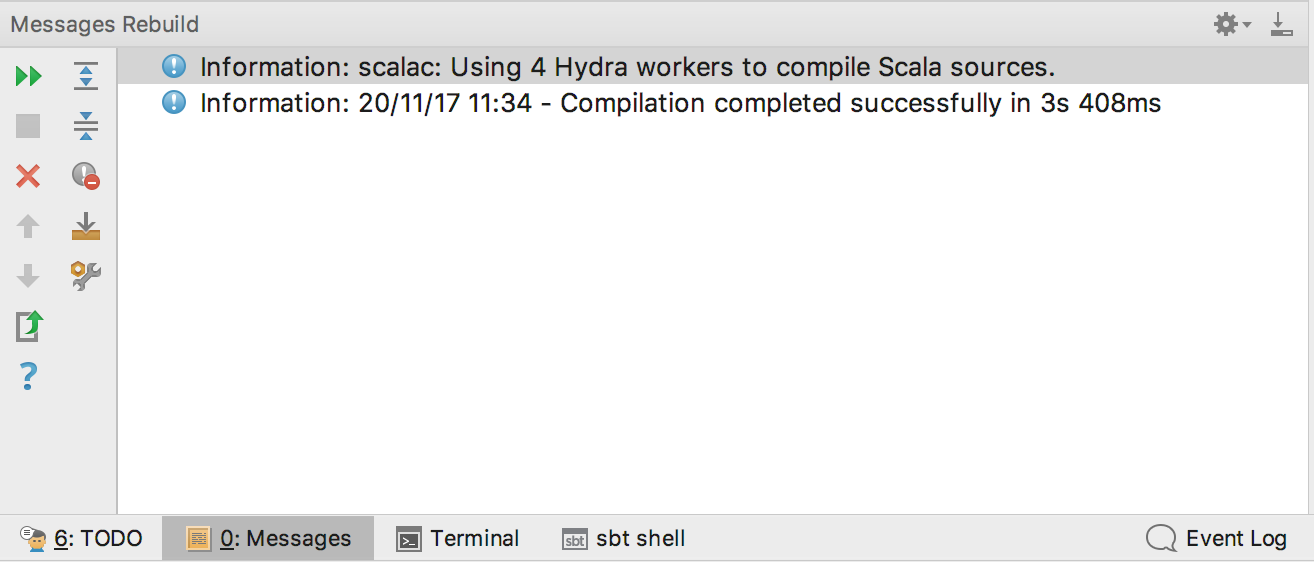The image size is (1314, 562).
Task: Open help via the blue question mark
Action: pos(28,376)
